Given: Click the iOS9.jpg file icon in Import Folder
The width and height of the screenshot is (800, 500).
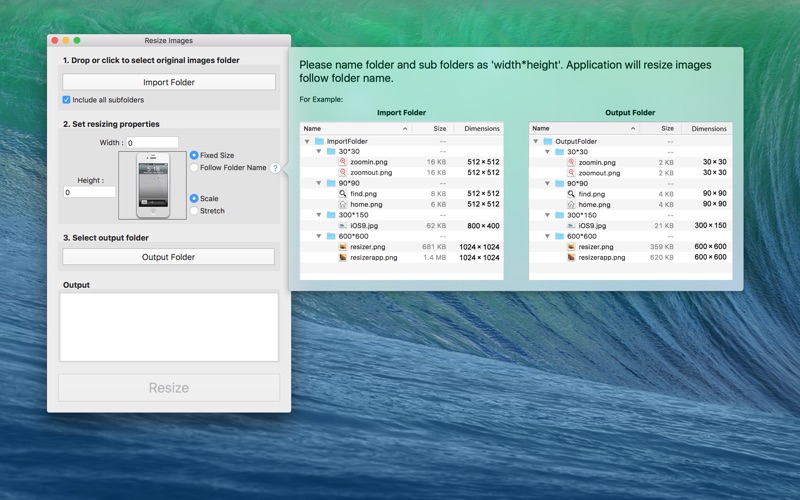Looking at the screenshot, I should pyautogui.click(x=343, y=226).
